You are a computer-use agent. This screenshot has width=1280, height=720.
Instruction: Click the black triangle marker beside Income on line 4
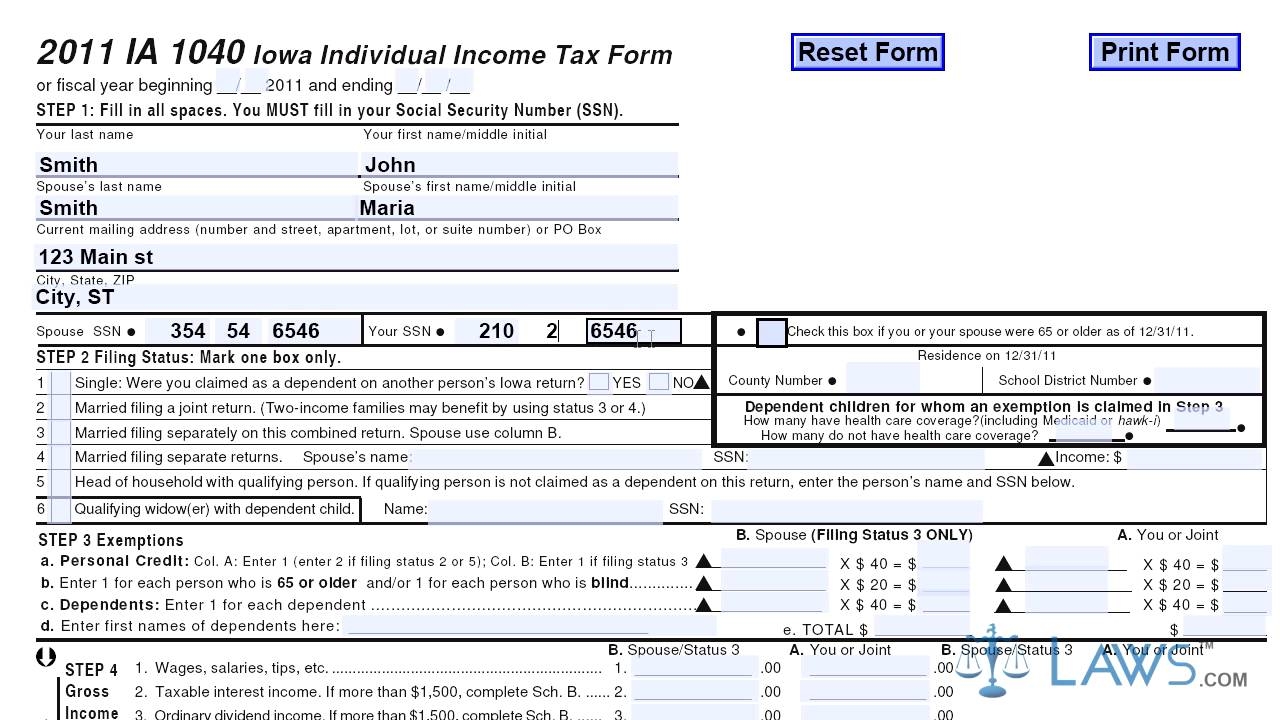pos(1046,457)
